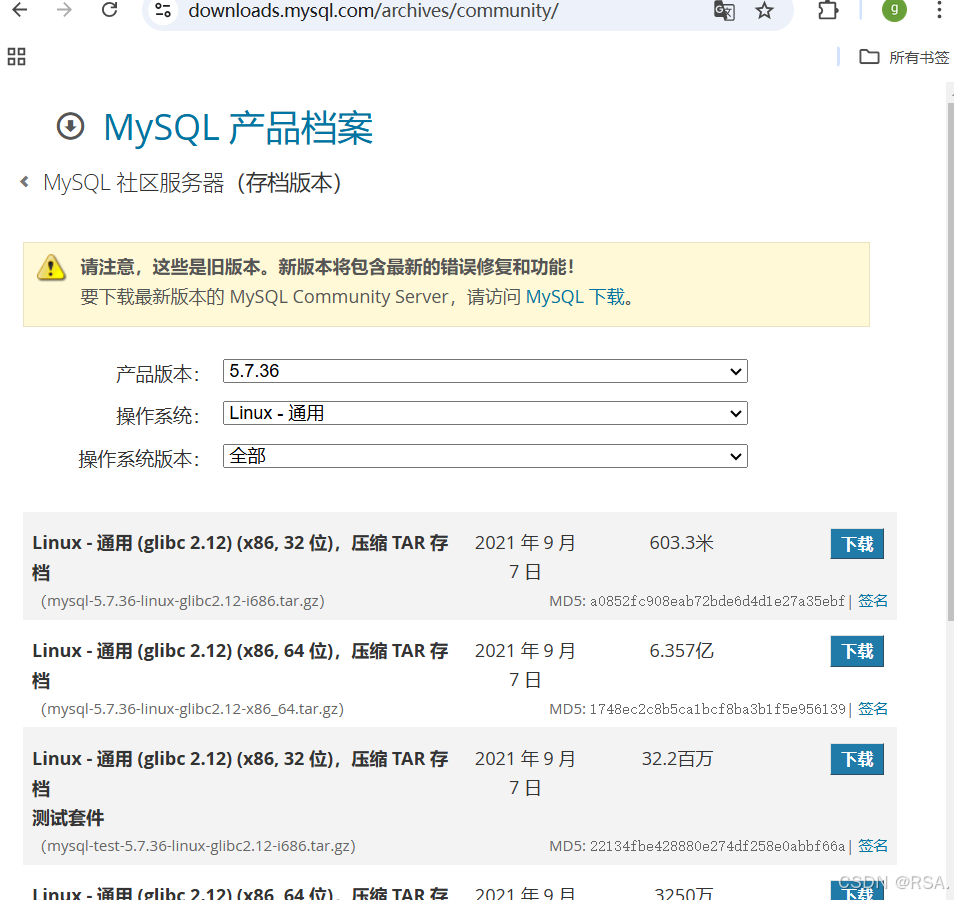Reload the MySQL archives page
Viewport: 954px width, 900px height.
click(x=110, y=10)
